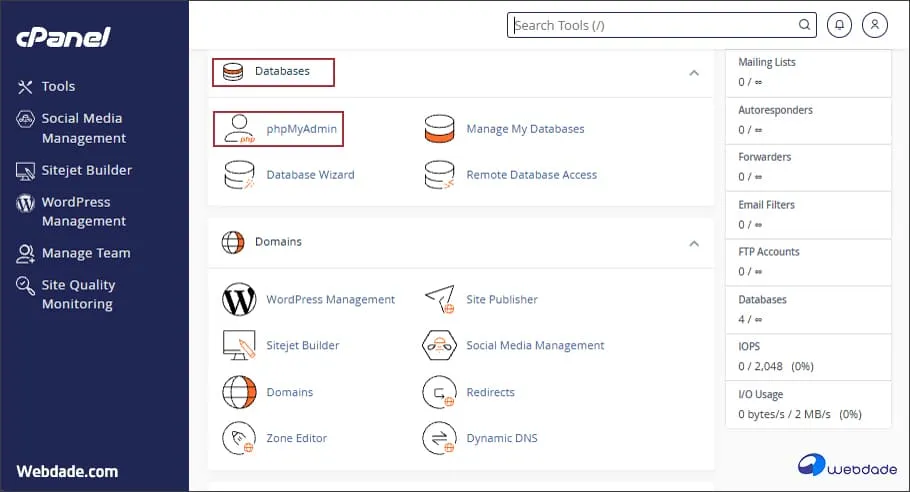Open Sitejet Builder from the sidebar
This screenshot has width=910, height=492.
[86, 170]
